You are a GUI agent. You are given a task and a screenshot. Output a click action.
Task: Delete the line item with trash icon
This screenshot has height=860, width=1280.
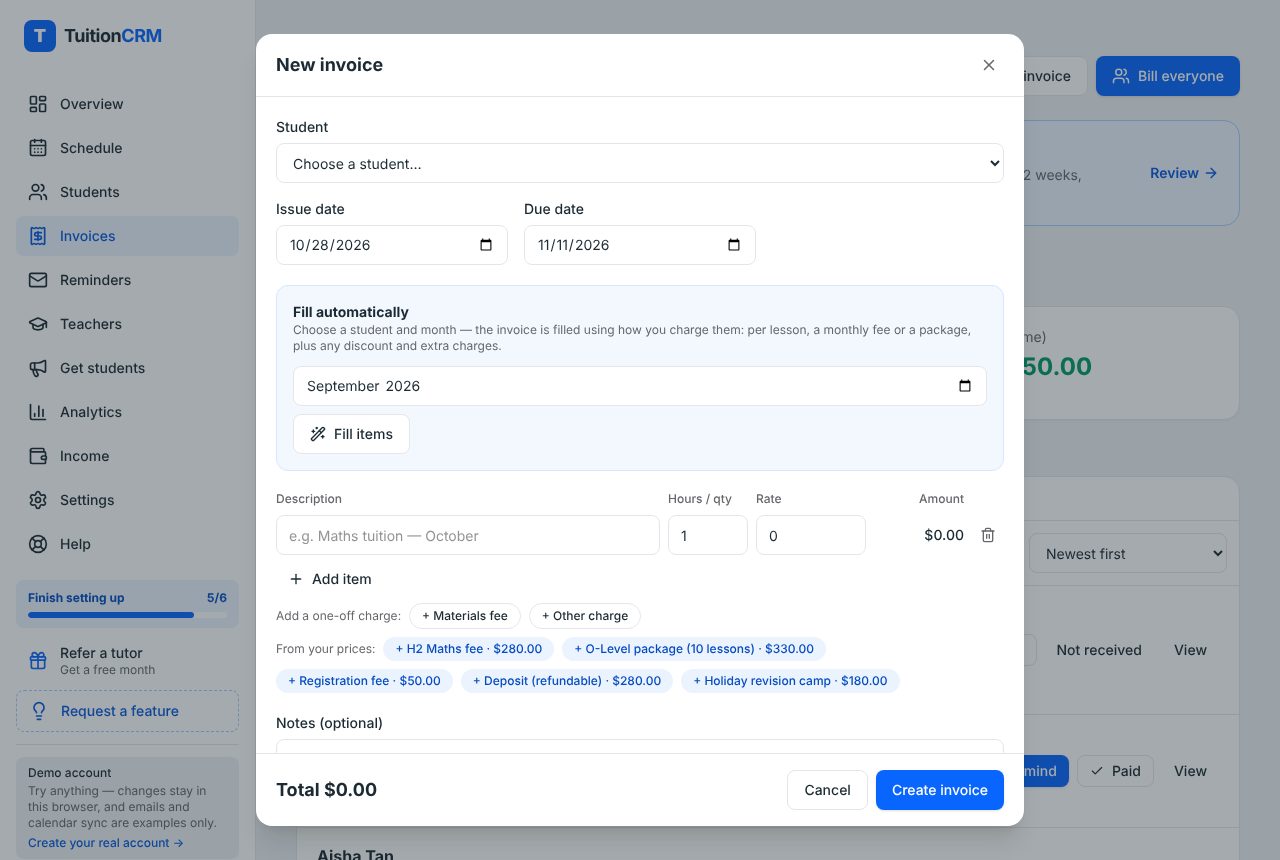click(x=988, y=535)
